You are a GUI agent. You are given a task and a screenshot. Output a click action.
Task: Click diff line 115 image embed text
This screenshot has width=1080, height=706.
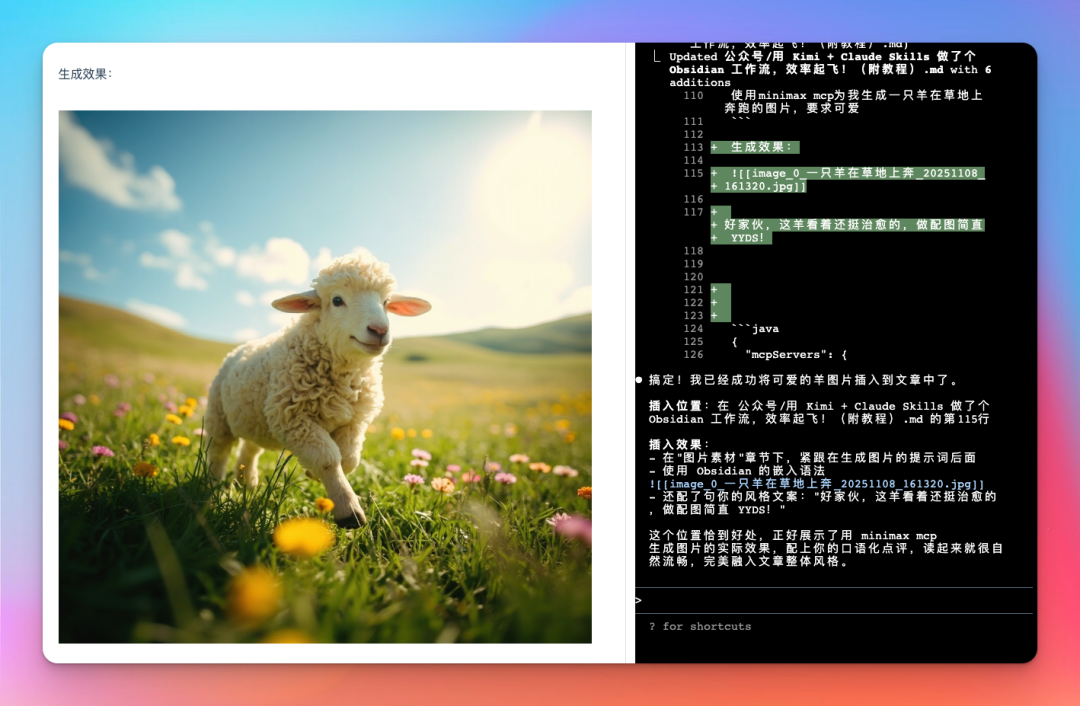click(847, 179)
